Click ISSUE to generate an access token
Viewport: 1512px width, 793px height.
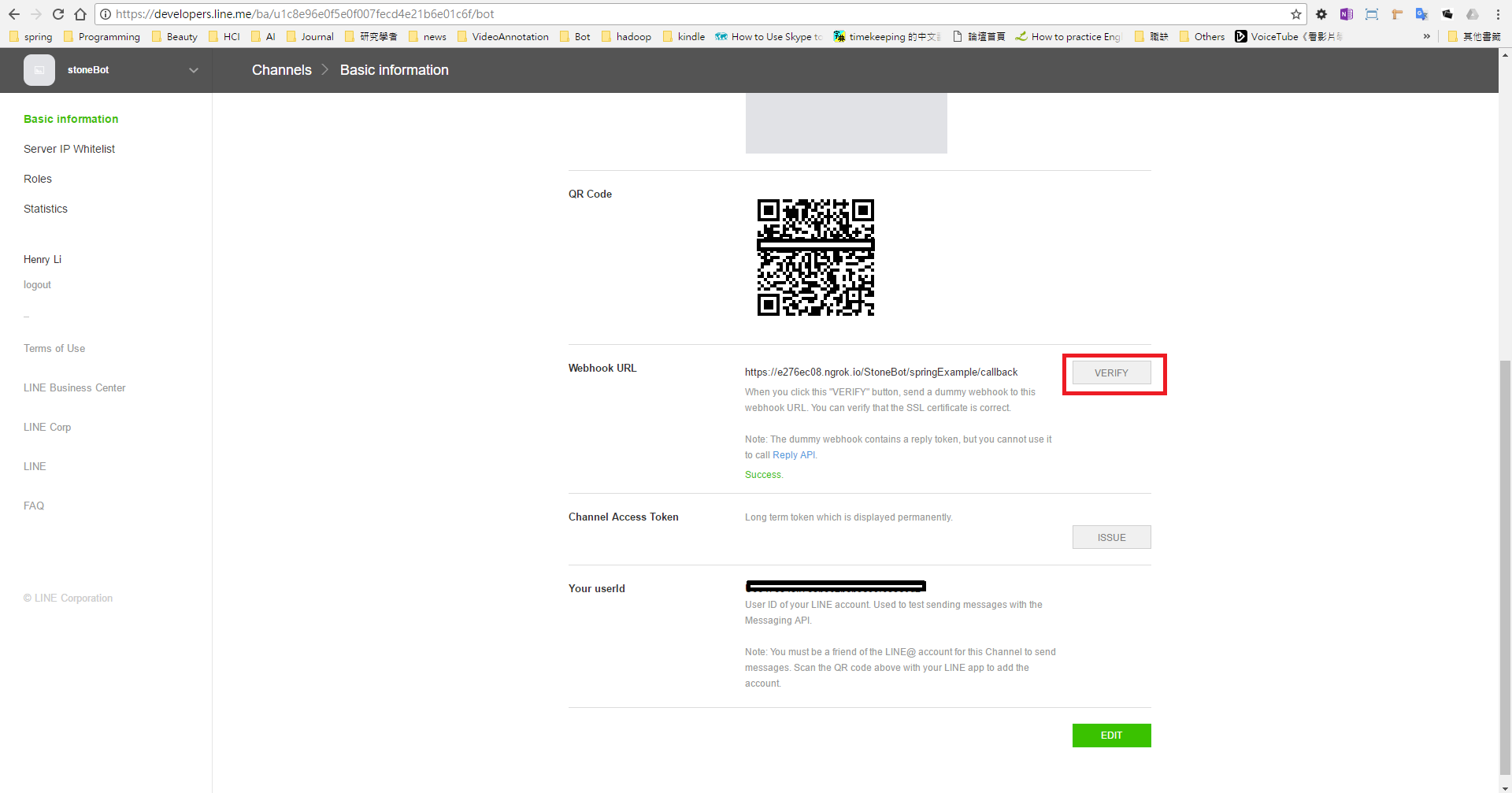tap(1111, 537)
